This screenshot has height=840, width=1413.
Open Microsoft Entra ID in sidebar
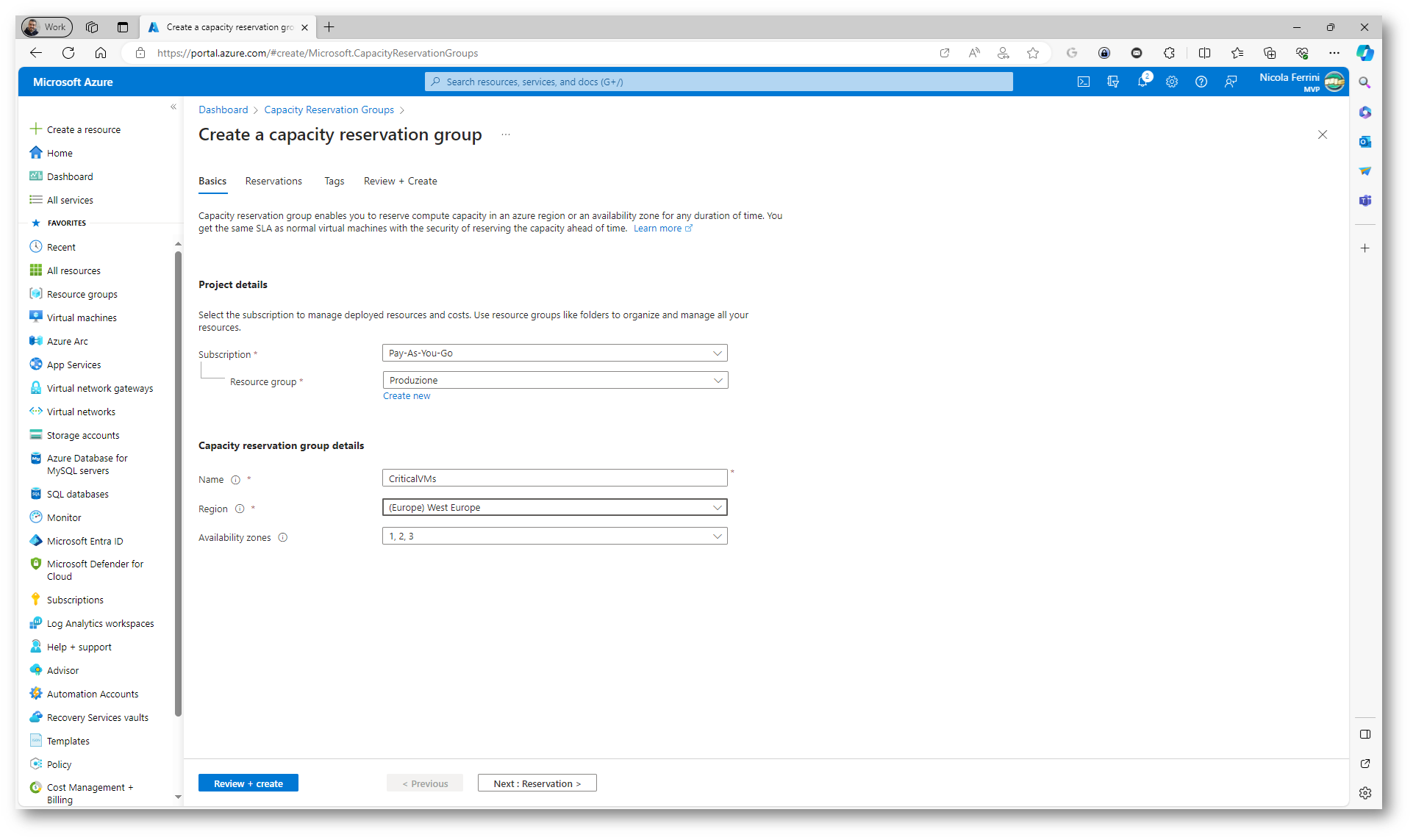pos(85,541)
